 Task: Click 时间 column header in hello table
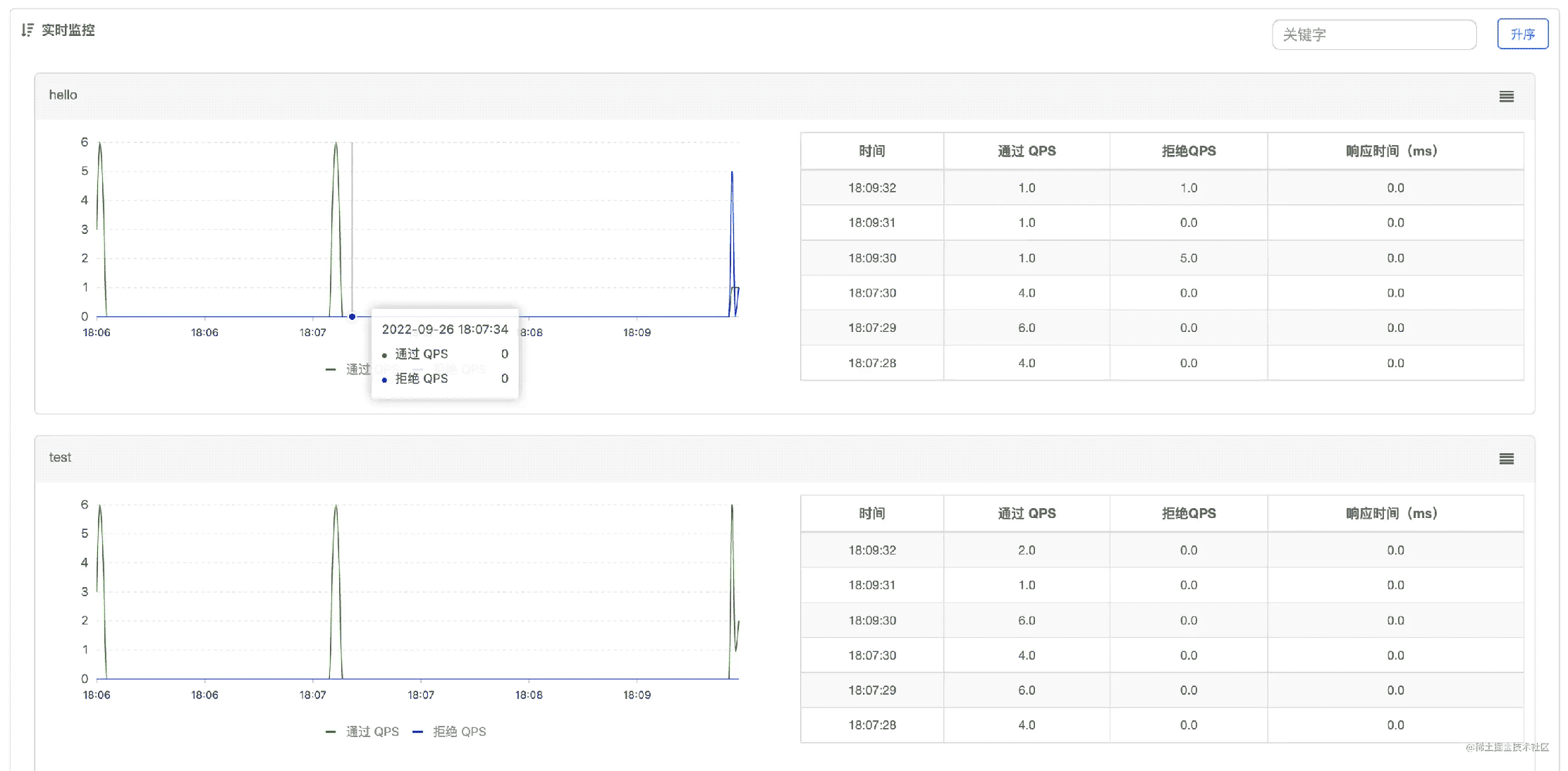click(871, 151)
